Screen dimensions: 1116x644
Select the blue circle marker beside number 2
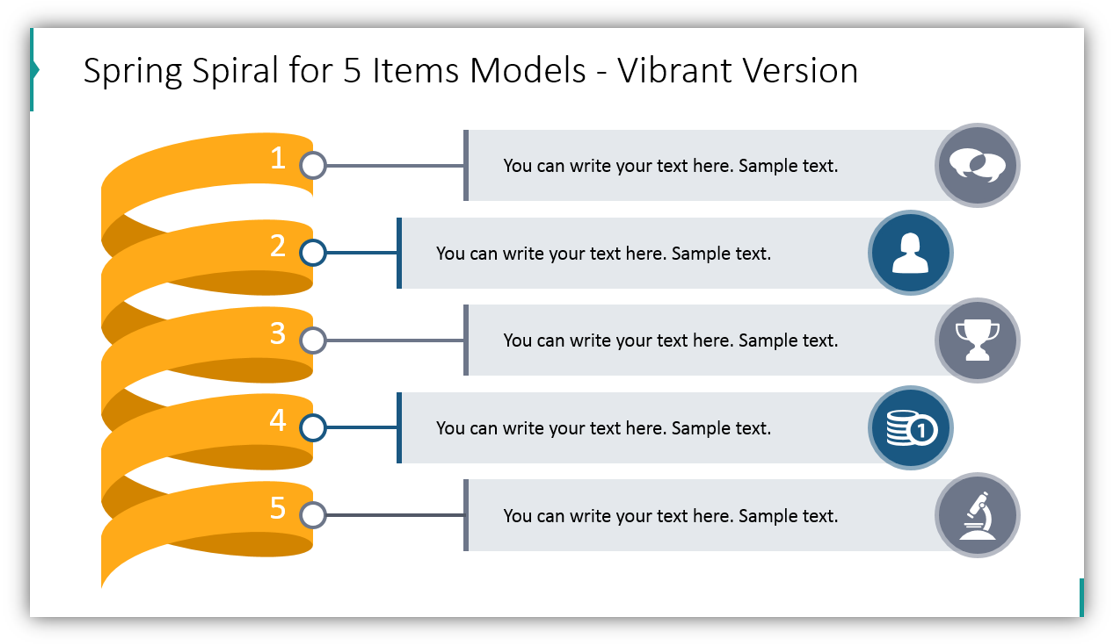point(313,253)
